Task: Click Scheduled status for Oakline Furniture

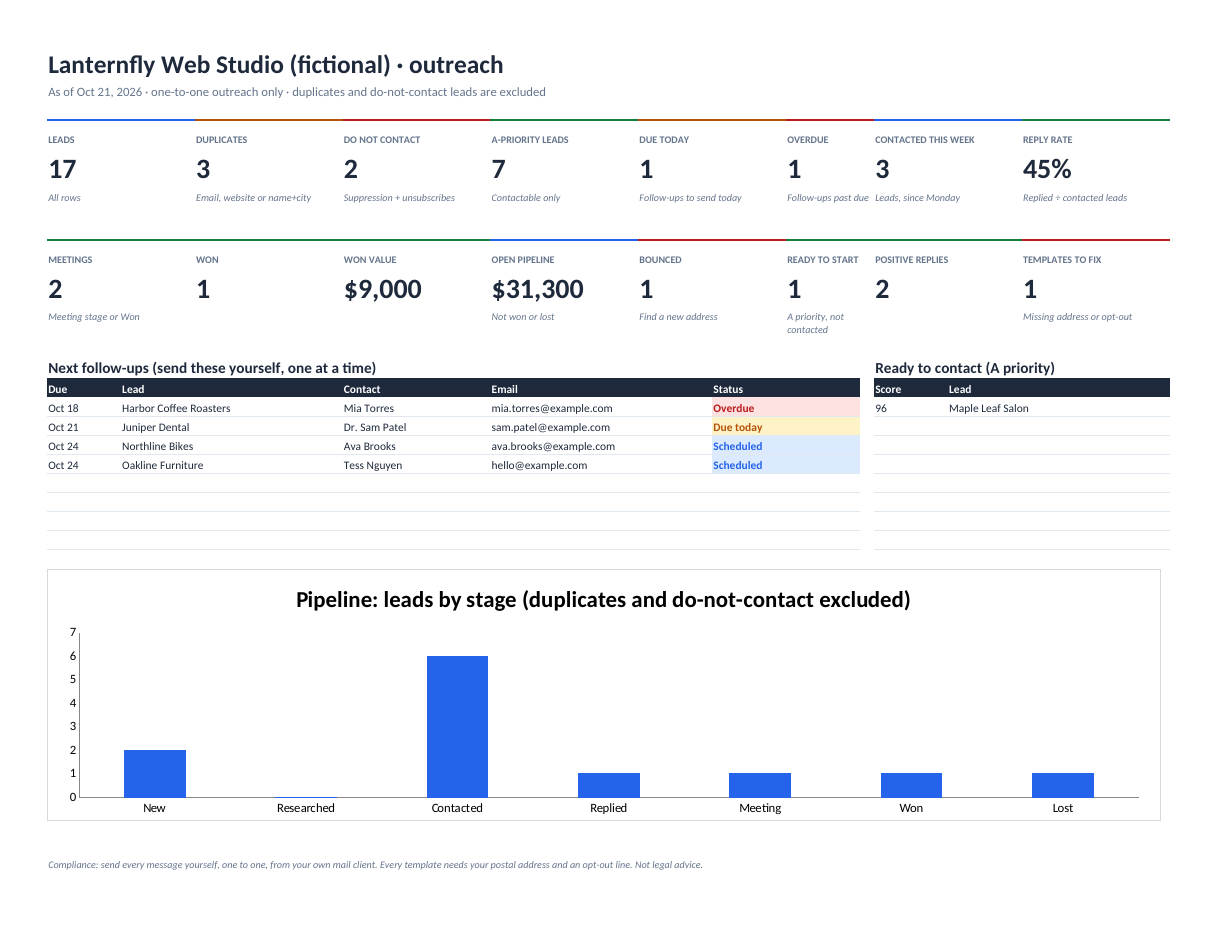Action: point(786,465)
